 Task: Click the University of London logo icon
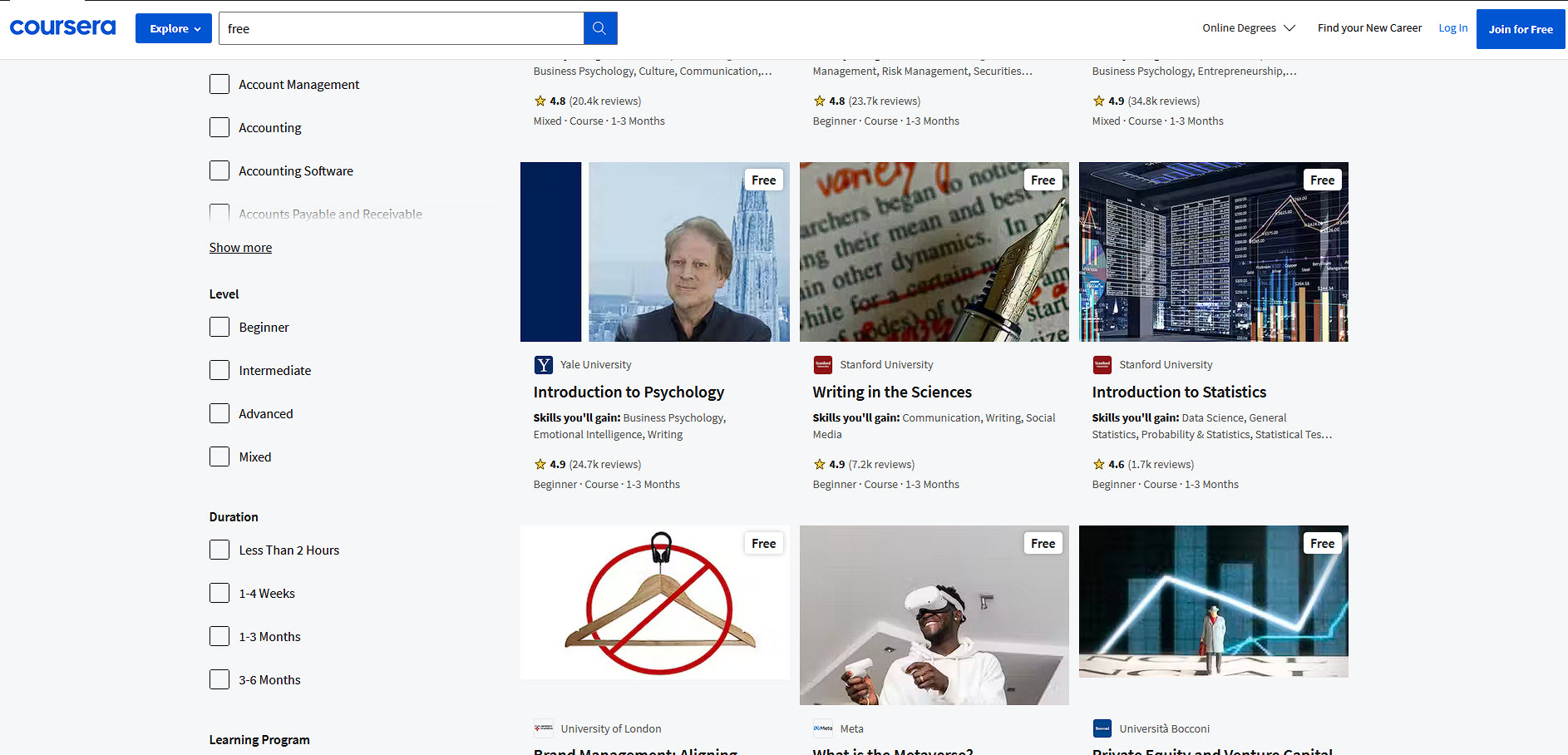[x=544, y=729]
